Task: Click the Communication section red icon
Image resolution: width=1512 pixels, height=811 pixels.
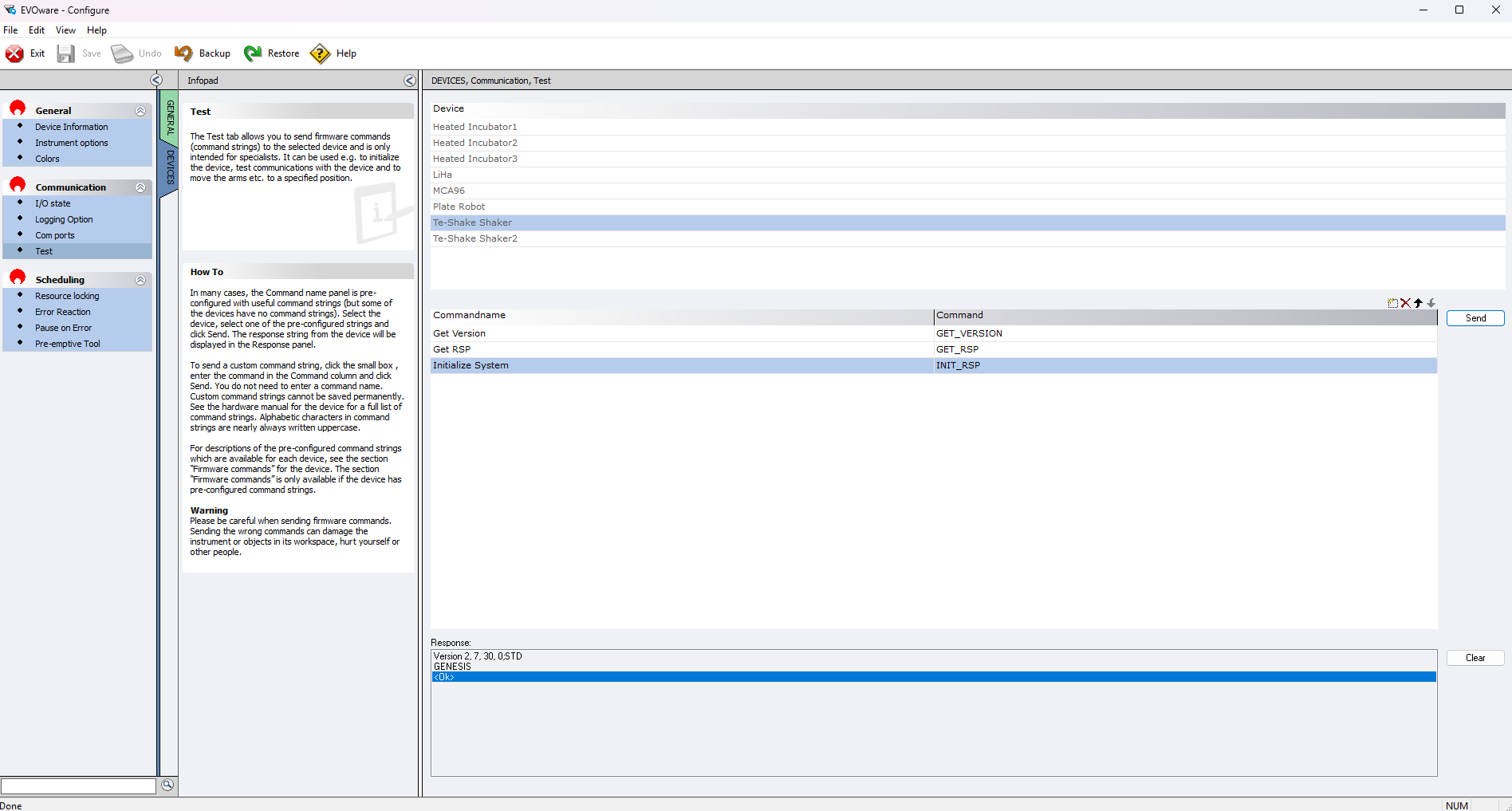Action: point(18,185)
